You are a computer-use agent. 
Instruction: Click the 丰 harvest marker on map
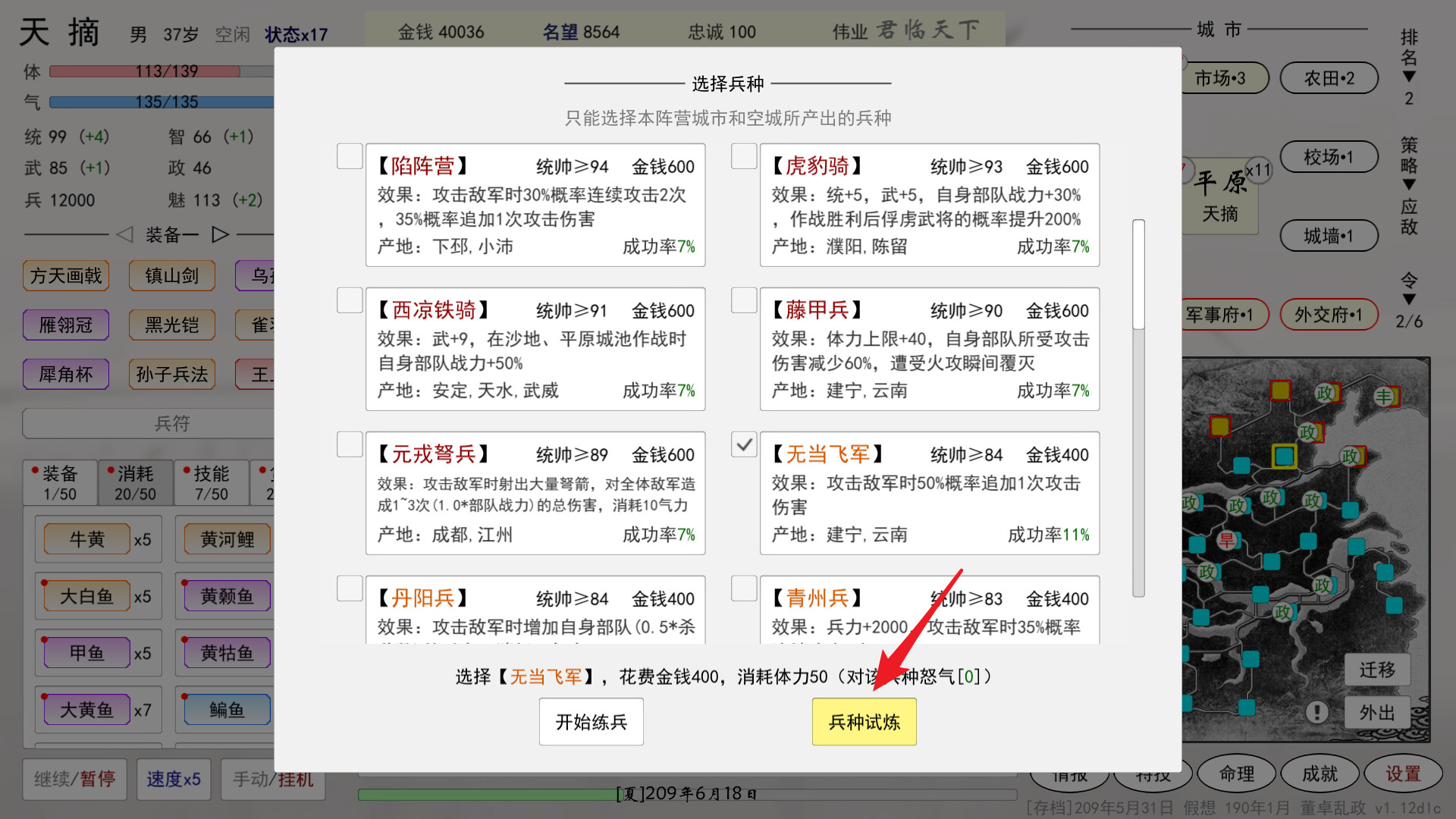1385,396
